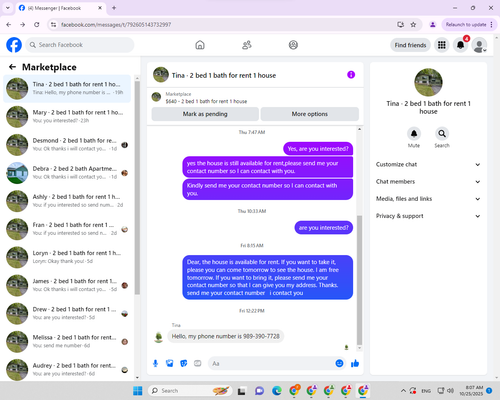Choose a sticker icon
Viewport: 500px width, 400px height.
[x=184, y=363]
